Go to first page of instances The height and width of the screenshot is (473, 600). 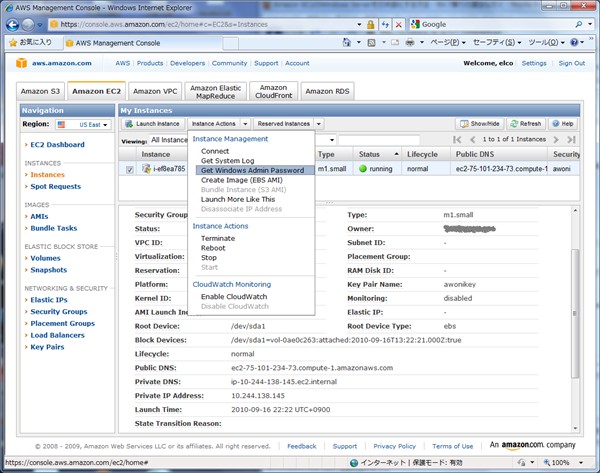(x=457, y=140)
